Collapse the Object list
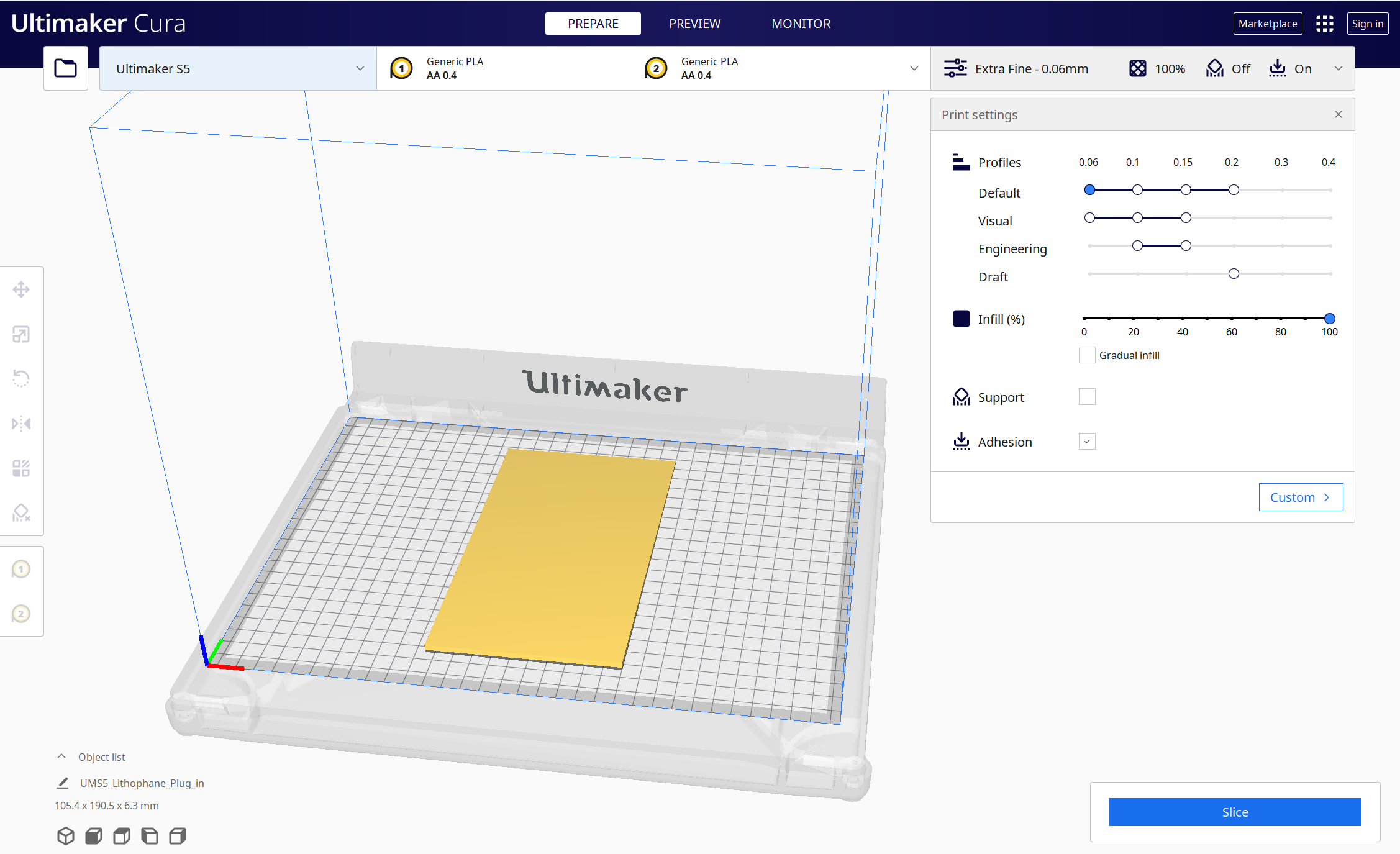 (61, 756)
